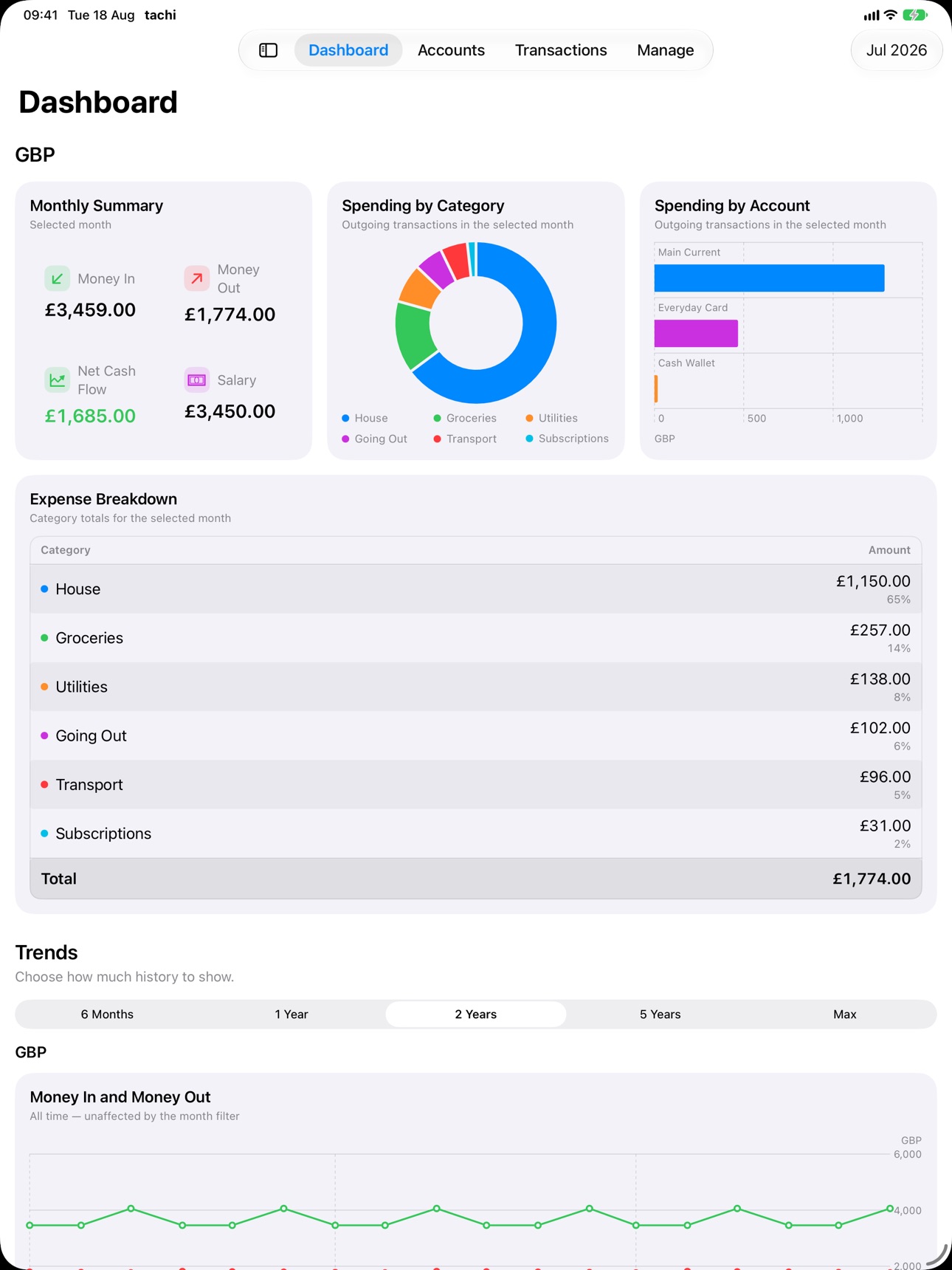Viewport: 952px width, 1270px height.
Task: Click the Cash Wallet orange bar
Action: tap(656, 388)
